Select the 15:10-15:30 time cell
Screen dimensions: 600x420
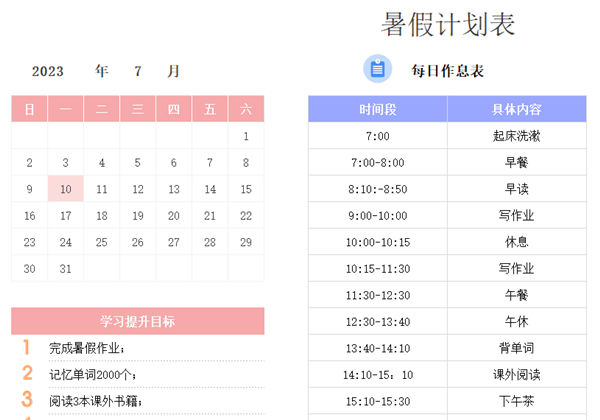point(378,401)
